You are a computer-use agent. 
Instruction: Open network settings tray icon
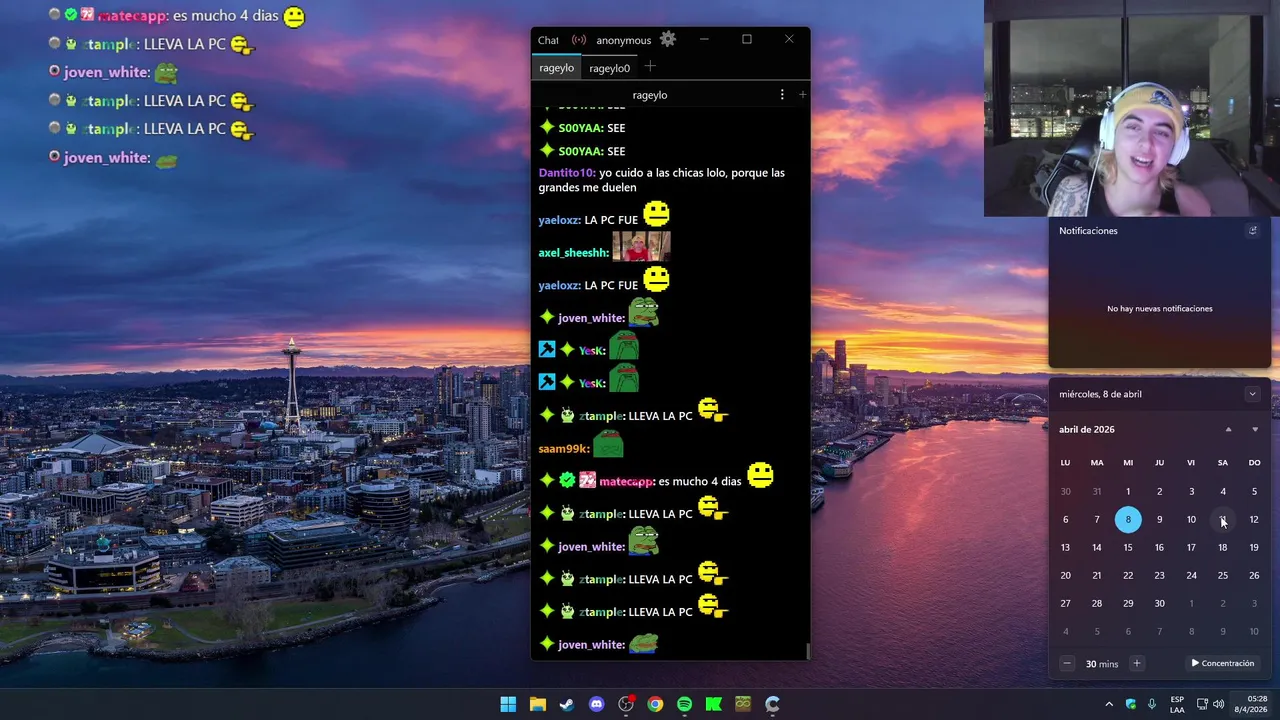(x=1202, y=704)
